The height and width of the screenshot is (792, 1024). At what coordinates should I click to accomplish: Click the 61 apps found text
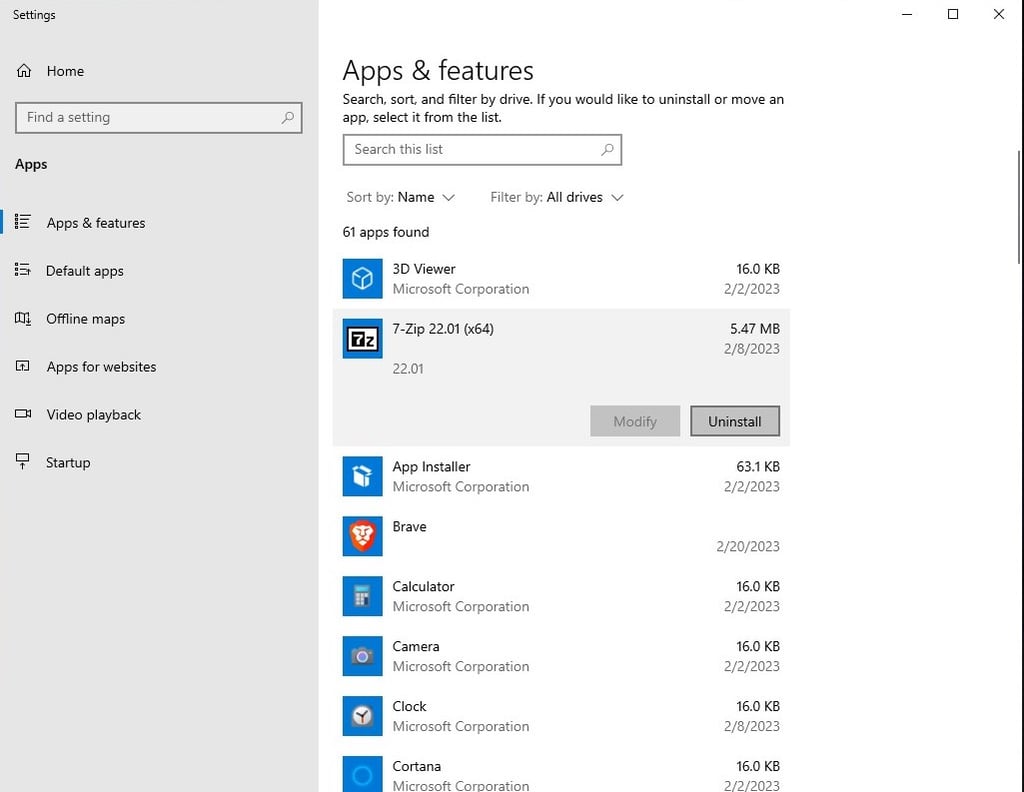386,232
